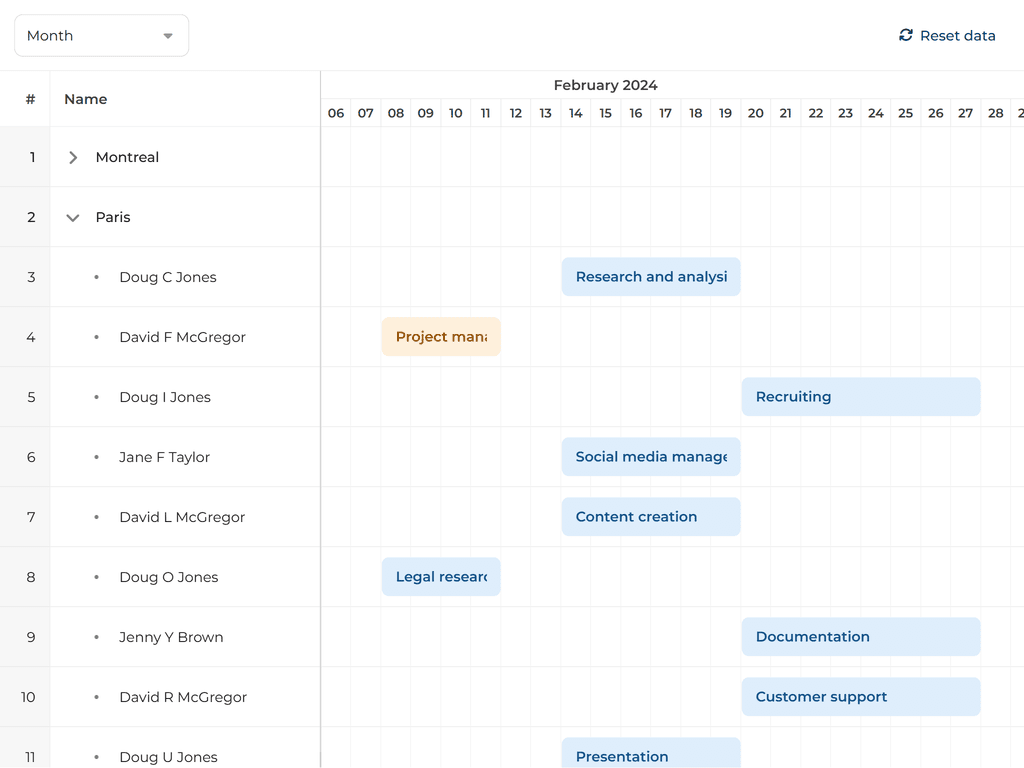
Task: Click the Presentation task bar
Action: pos(651,755)
